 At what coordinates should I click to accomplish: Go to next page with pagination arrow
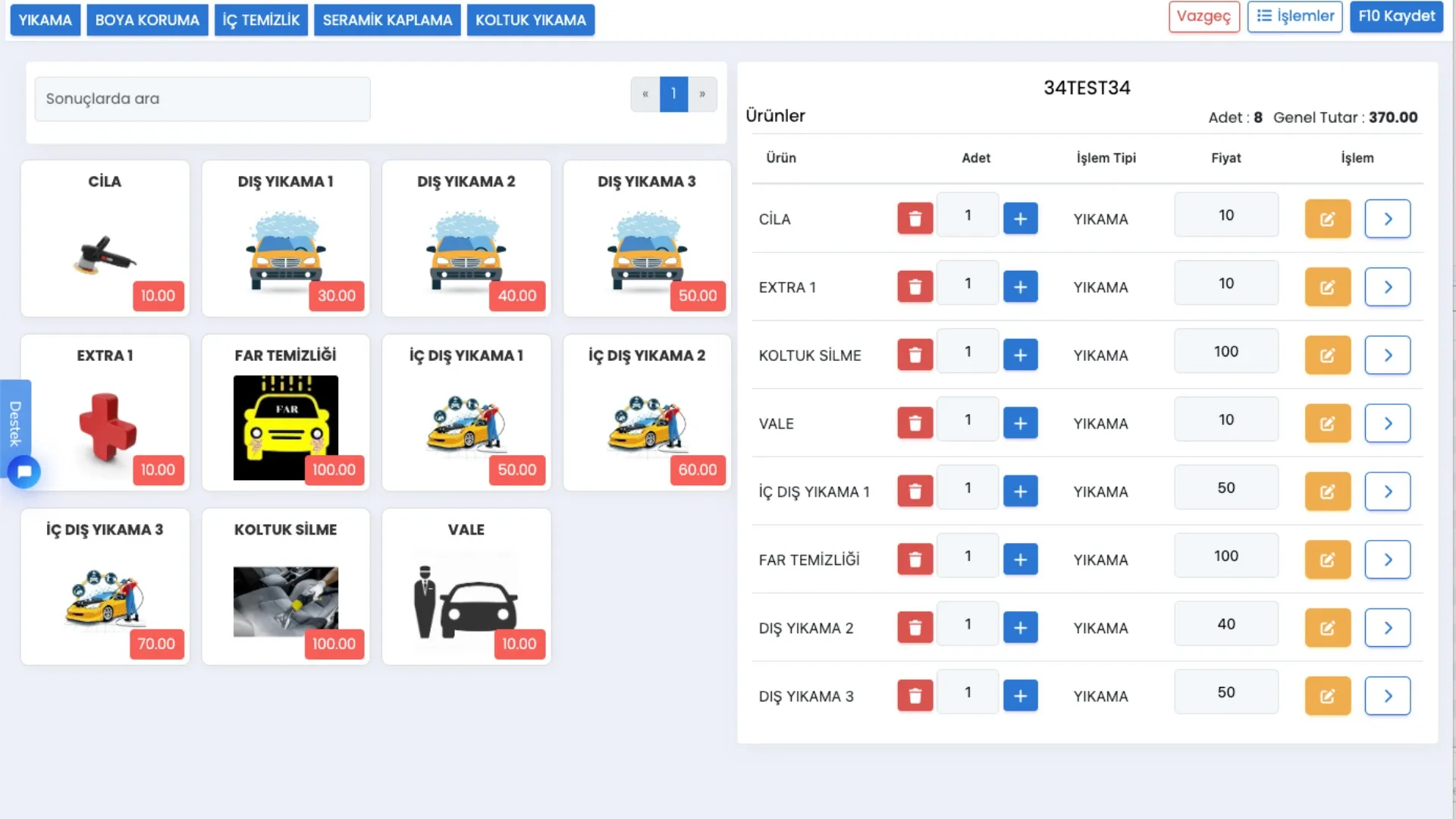click(x=702, y=94)
